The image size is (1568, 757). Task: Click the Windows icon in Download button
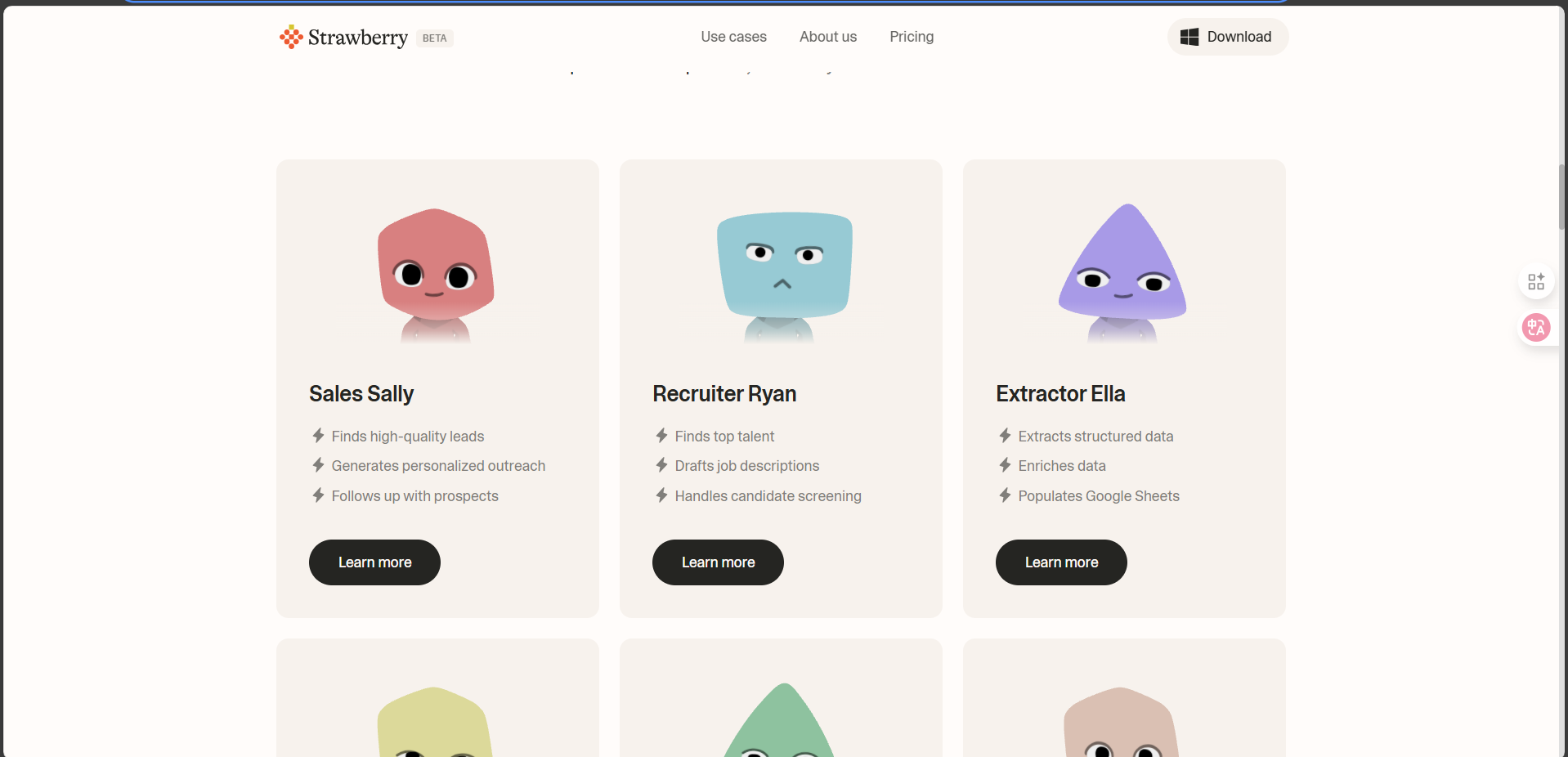point(1189,37)
